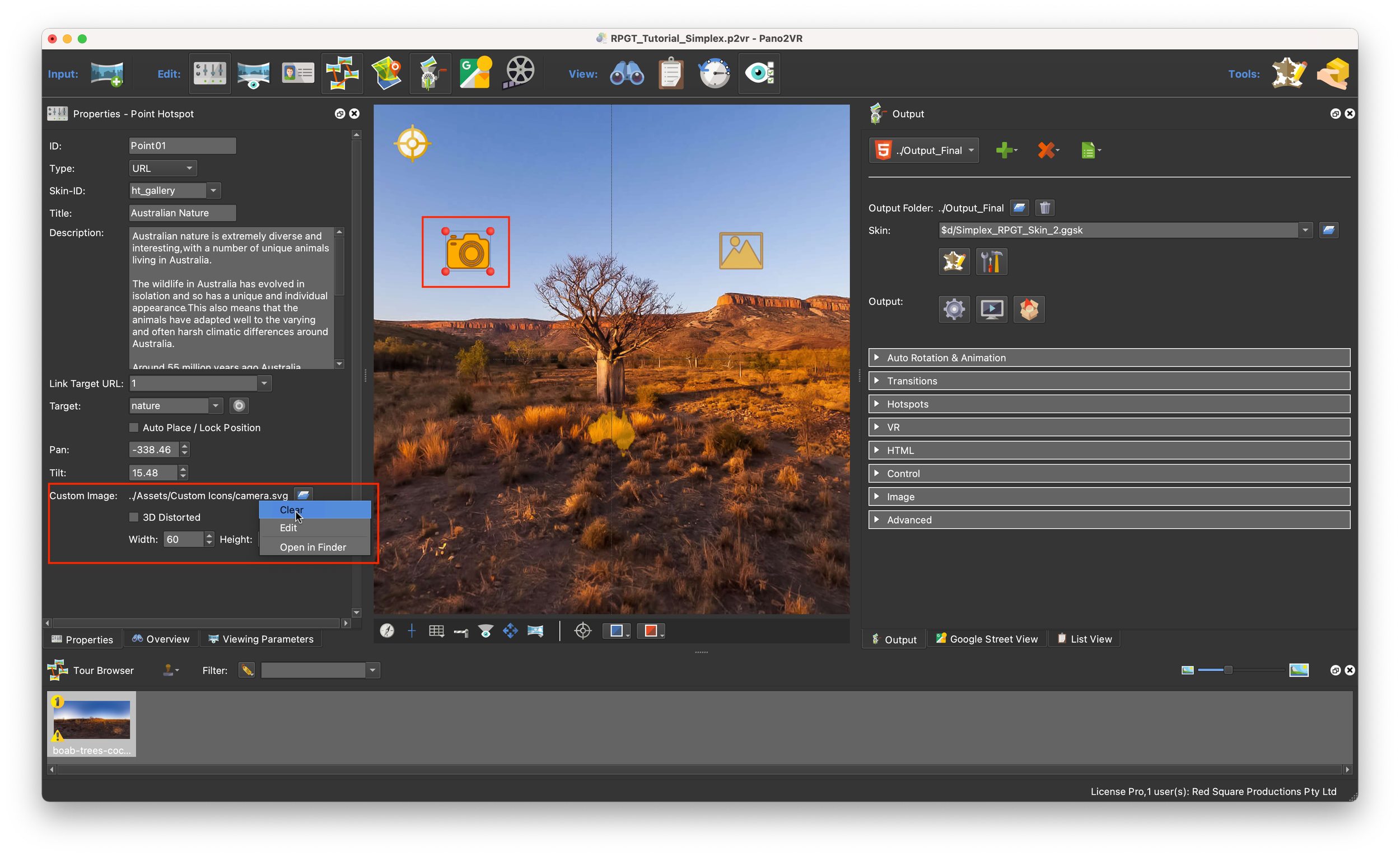Select the boab-trees panorama thumbnail
Viewport: 1400px width, 857px height.
point(91,720)
